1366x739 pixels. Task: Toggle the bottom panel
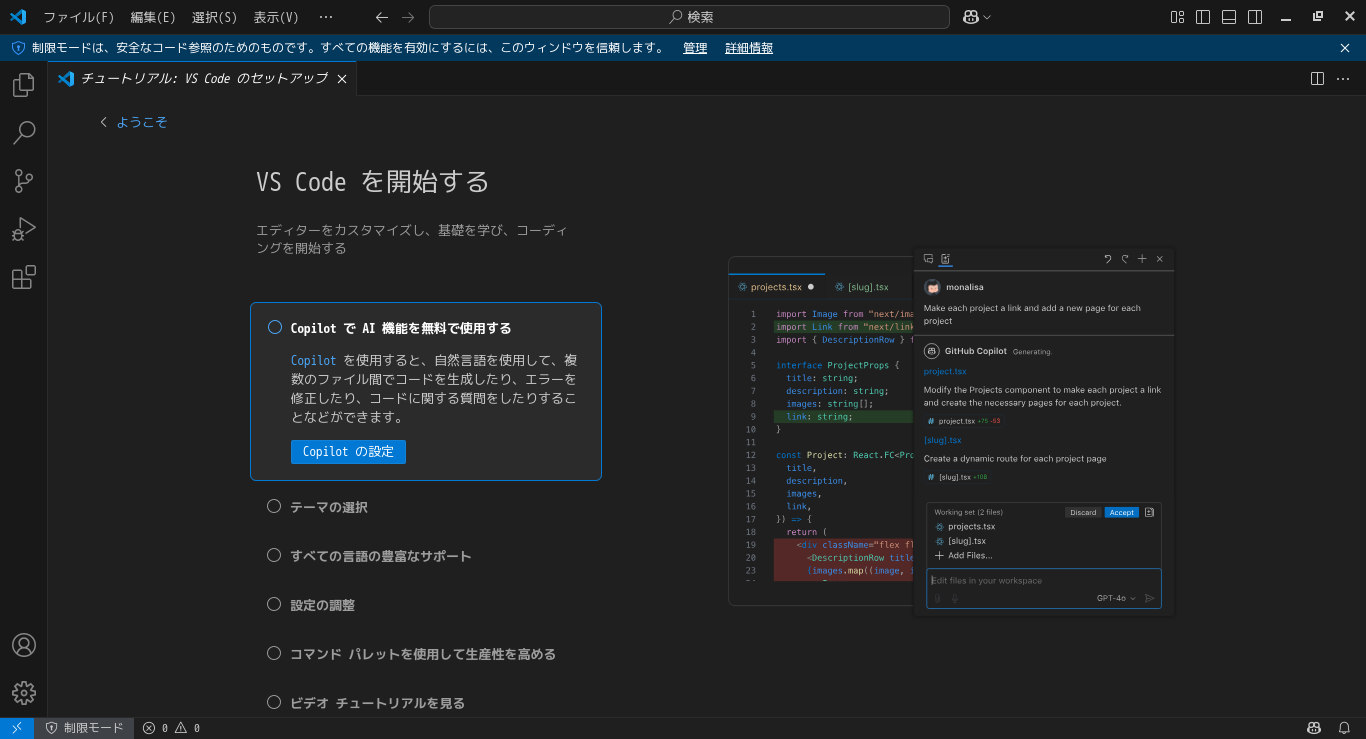1229,17
